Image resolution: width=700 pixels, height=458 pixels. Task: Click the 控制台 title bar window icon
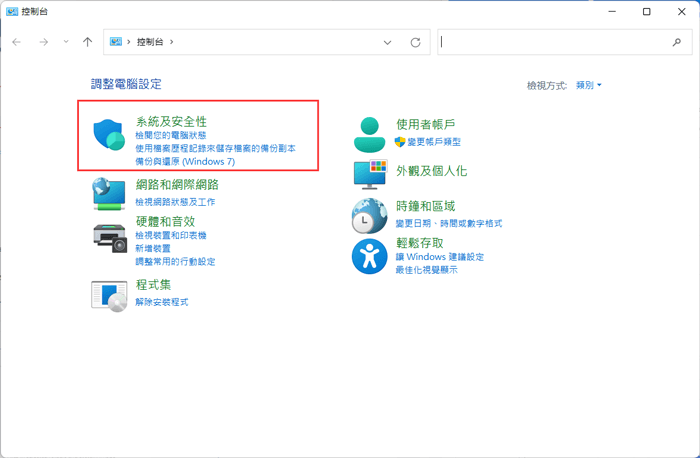(12, 12)
